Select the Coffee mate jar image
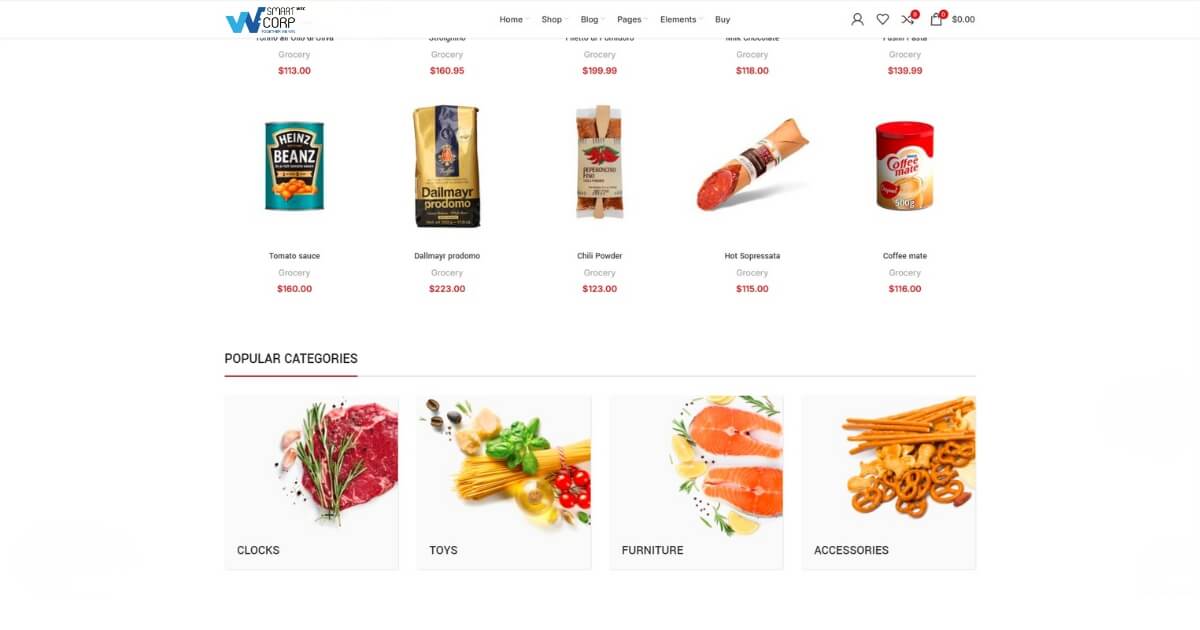This screenshot has width=1200, height=630. pos(904,166)
